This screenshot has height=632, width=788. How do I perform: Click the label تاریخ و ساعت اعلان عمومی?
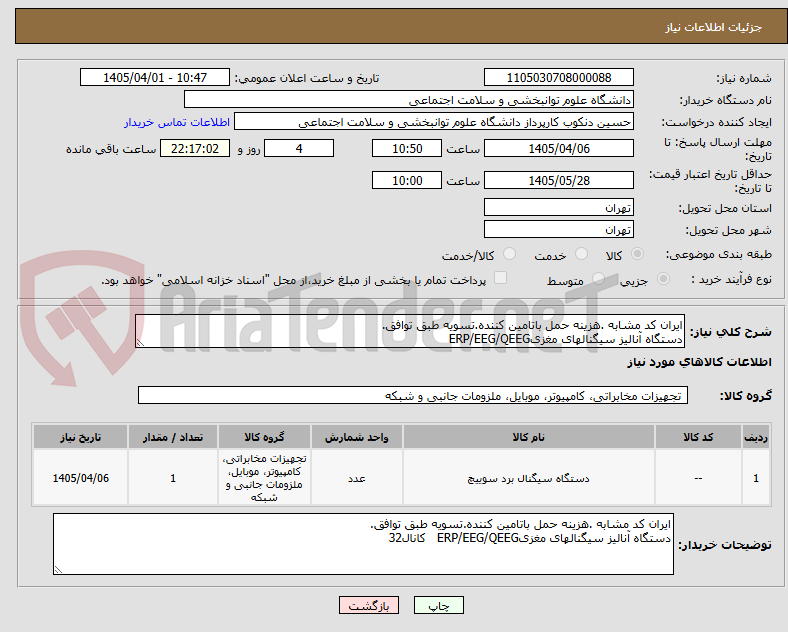pos(307,78)
